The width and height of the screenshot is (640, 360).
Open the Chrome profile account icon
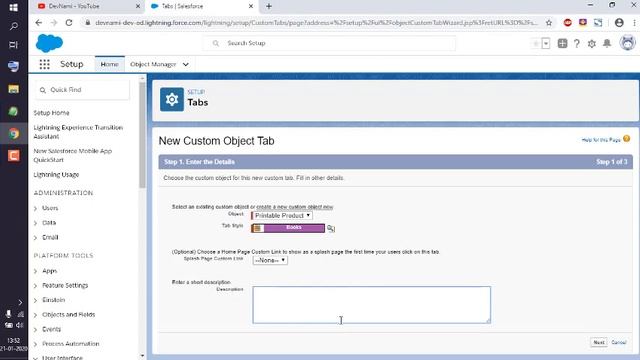tap(619, 23)
